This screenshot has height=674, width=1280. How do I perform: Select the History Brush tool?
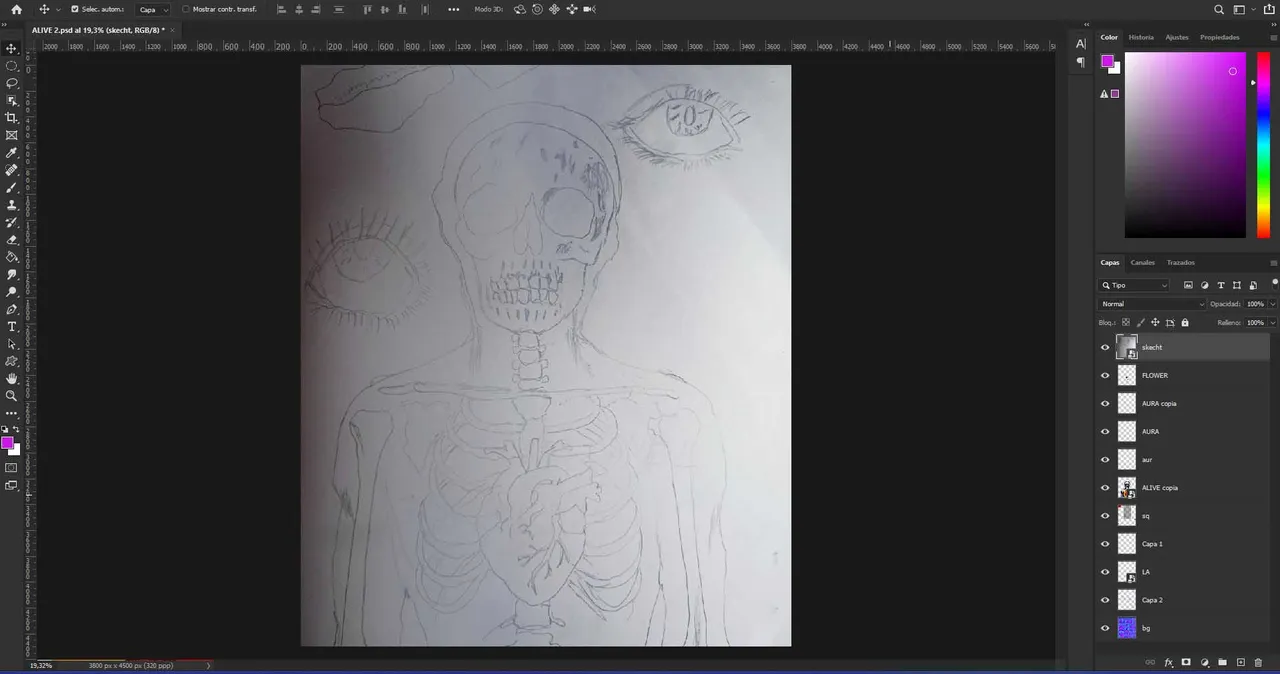(12, 222)
